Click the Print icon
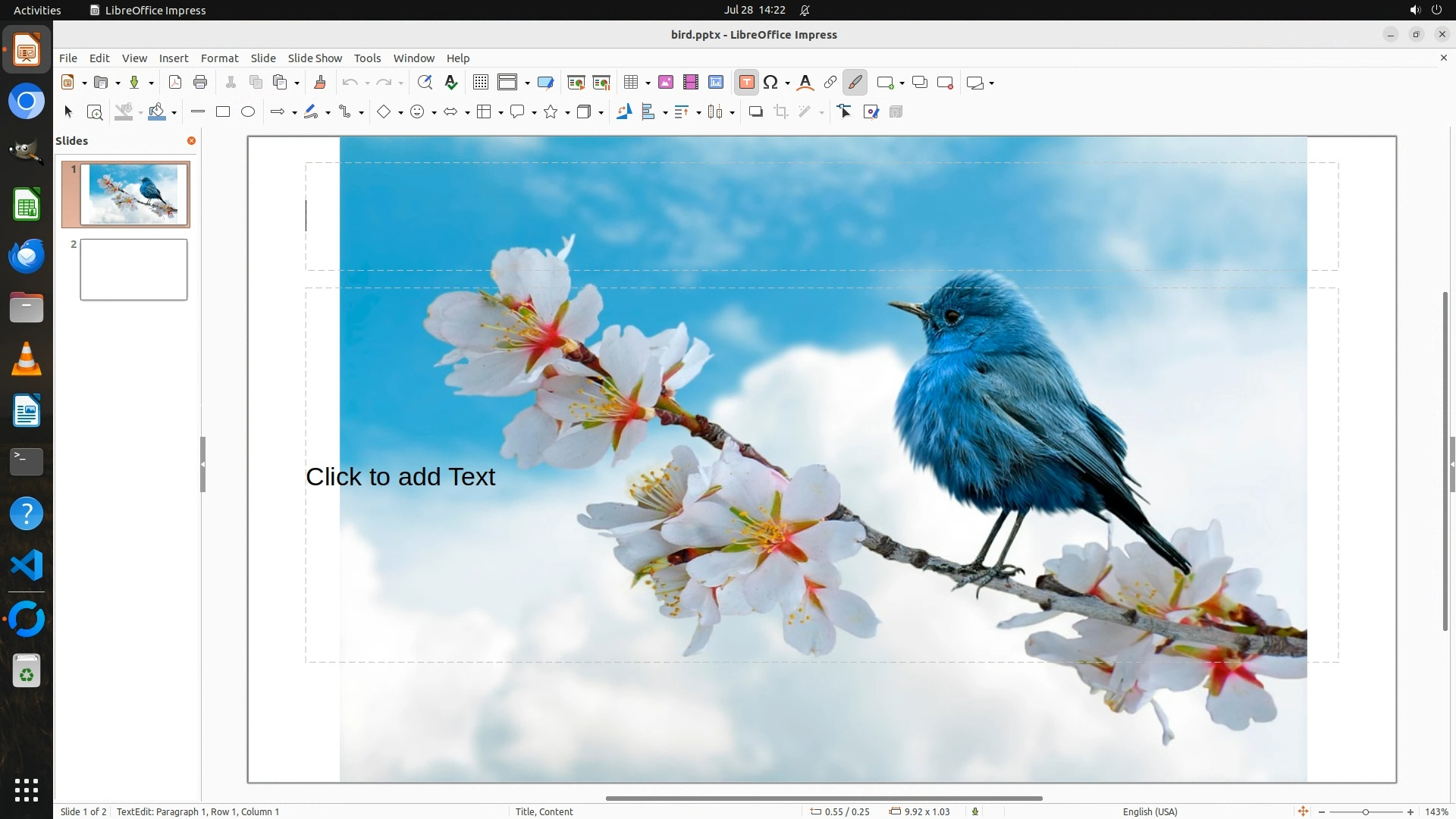This screenshot has height=819, width=1456. point(200,83)
